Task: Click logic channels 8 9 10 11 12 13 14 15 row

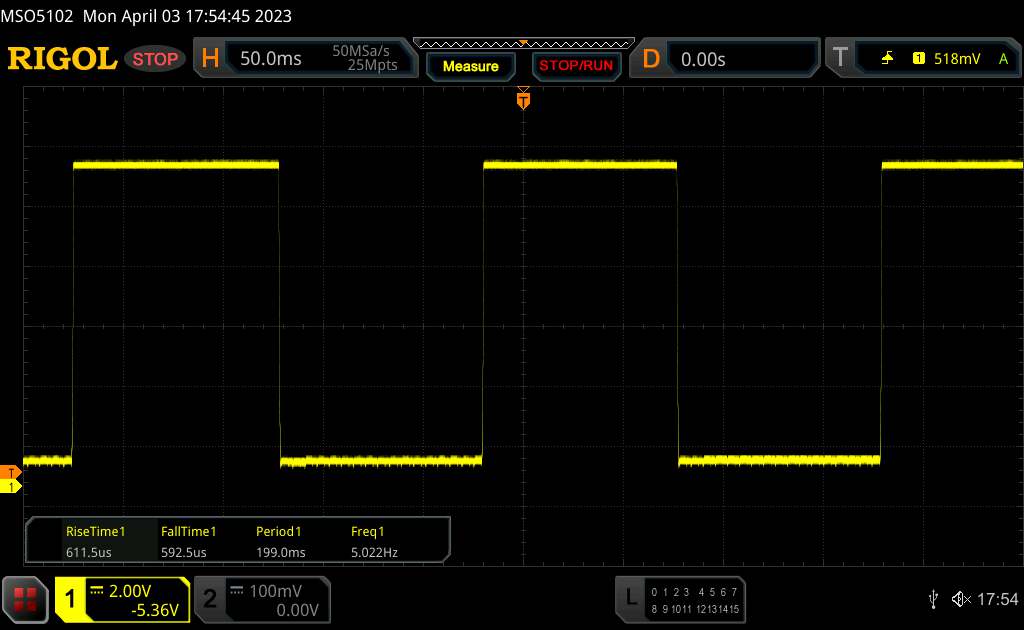Action: [x=695, y=609]
